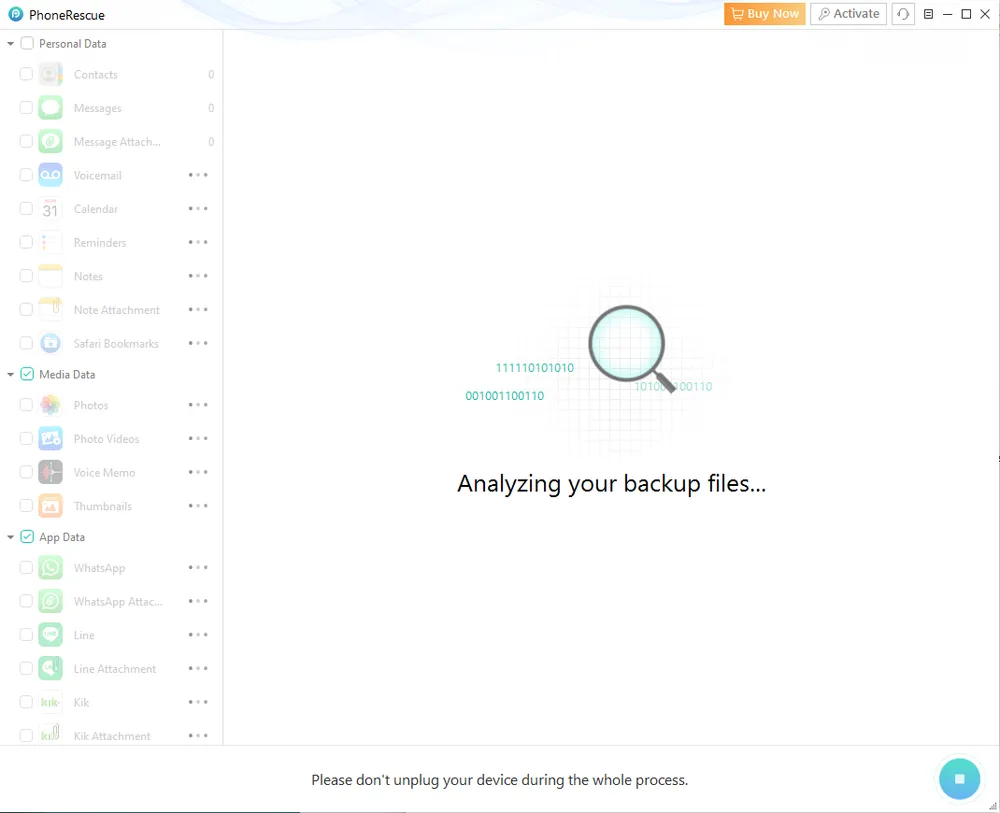Click the Voicemail icon
Viewport: 1000px width, 813px height.
(50, 175)
